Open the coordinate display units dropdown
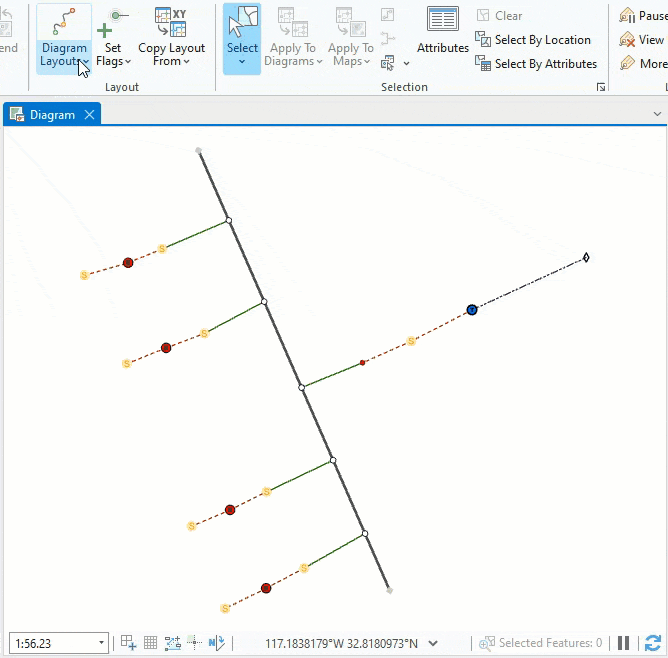The height and width of the screenshot is (658, 668). point(433,643)
